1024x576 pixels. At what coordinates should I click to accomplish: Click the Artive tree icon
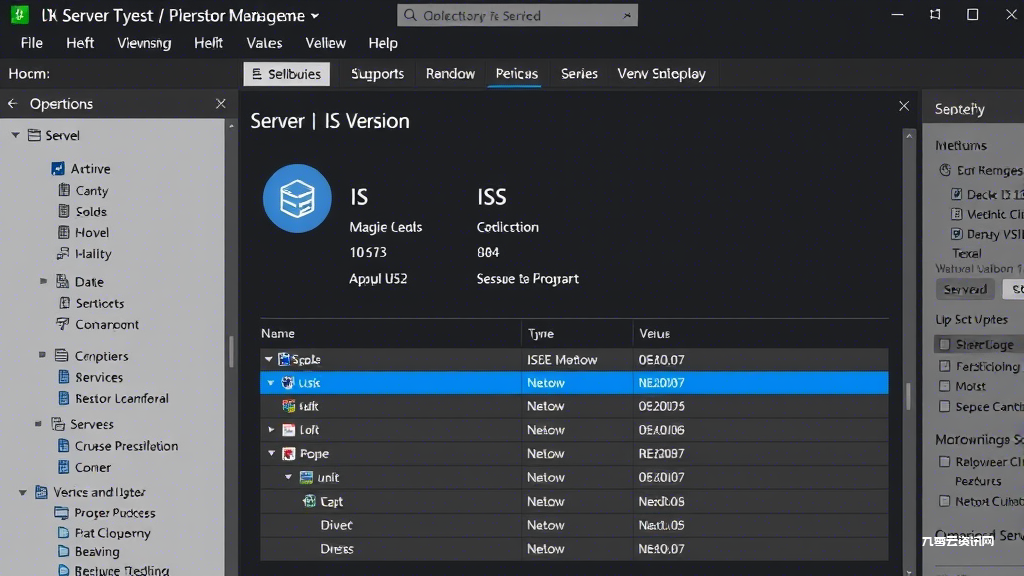point(58,168)
